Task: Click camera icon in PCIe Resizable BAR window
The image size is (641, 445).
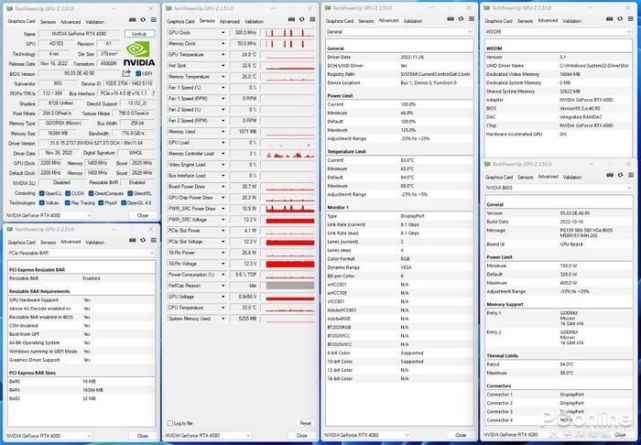Action: point(132,240)
